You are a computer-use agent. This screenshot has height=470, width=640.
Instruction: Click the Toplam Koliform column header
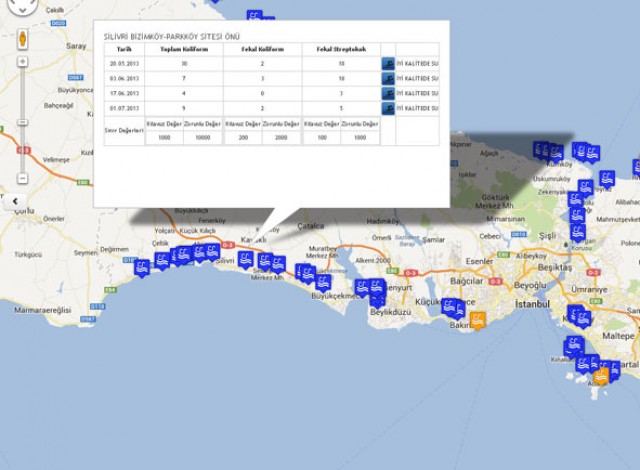pos(181,48)
